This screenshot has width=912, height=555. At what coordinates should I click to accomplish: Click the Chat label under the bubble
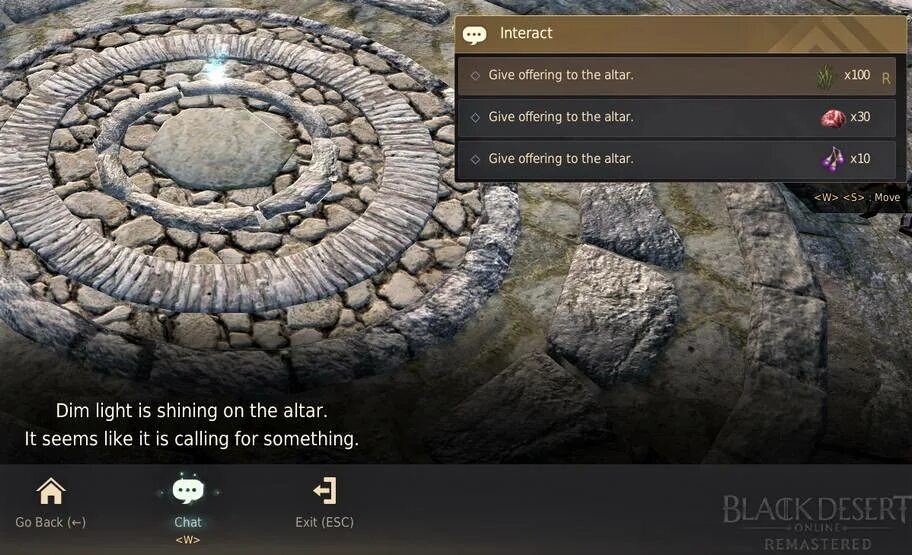(x=188, y=522)
